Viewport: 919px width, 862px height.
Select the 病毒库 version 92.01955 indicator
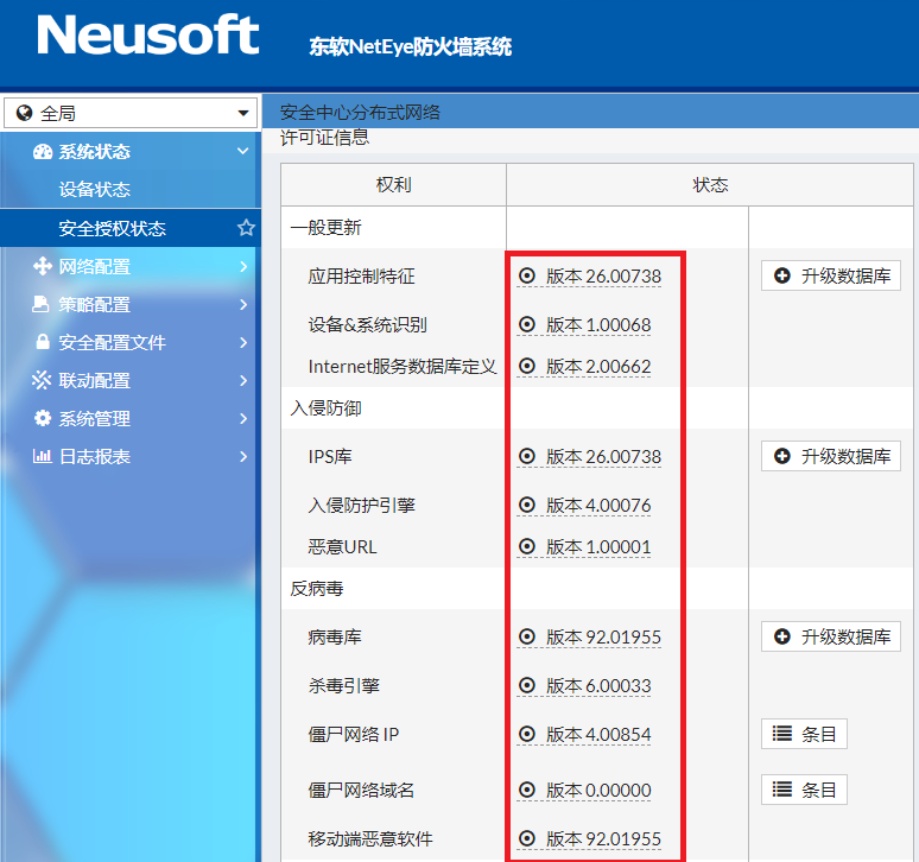point(527,637)
